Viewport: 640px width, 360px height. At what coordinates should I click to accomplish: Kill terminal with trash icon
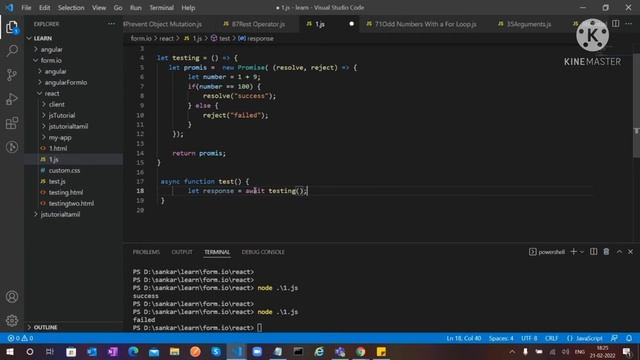[x=606, y=252]
